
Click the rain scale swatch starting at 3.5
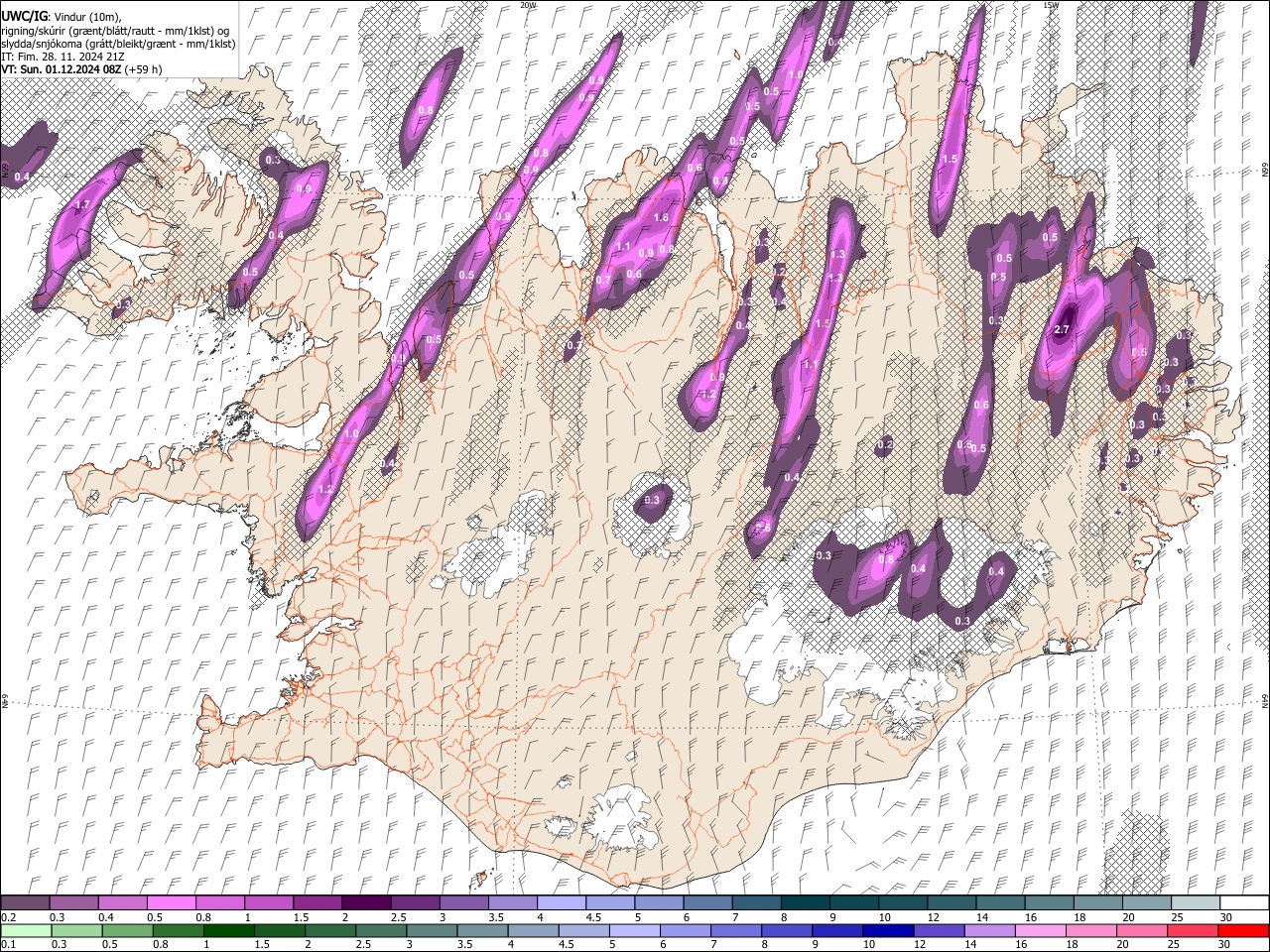[x=481, y=930]
